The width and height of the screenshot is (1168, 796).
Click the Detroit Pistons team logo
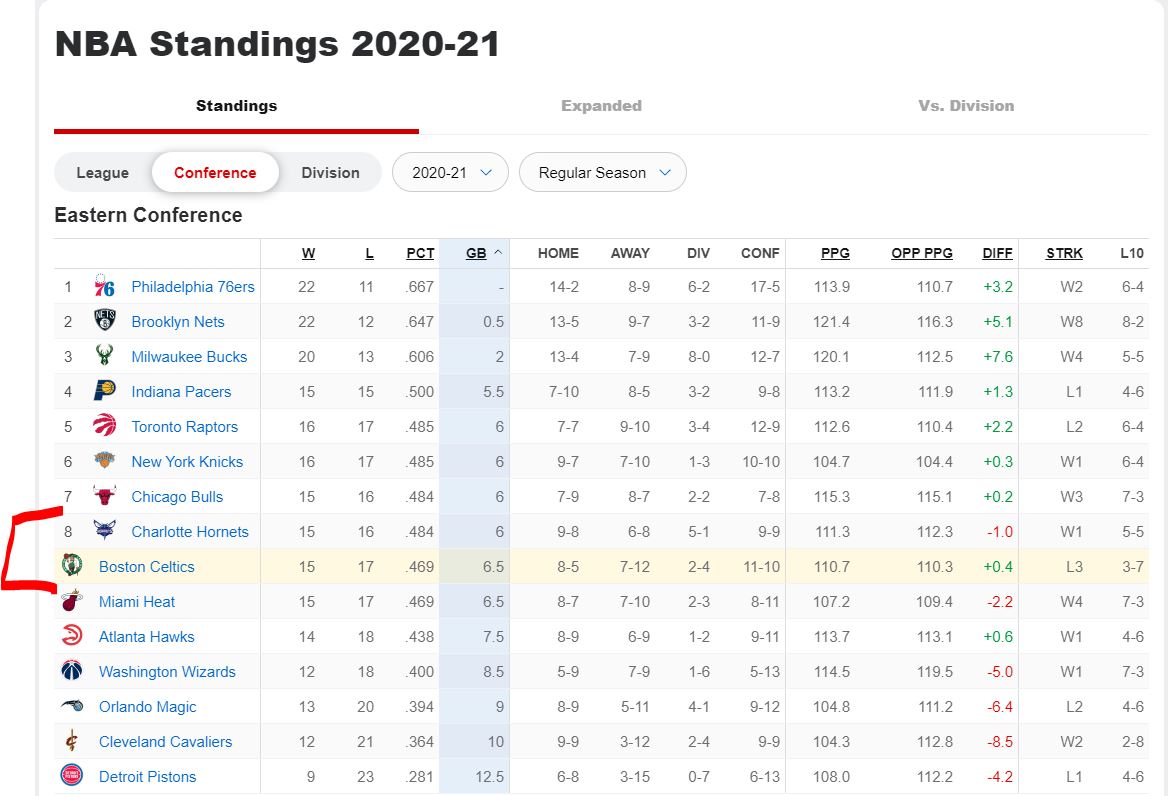(x=72, y=776)
